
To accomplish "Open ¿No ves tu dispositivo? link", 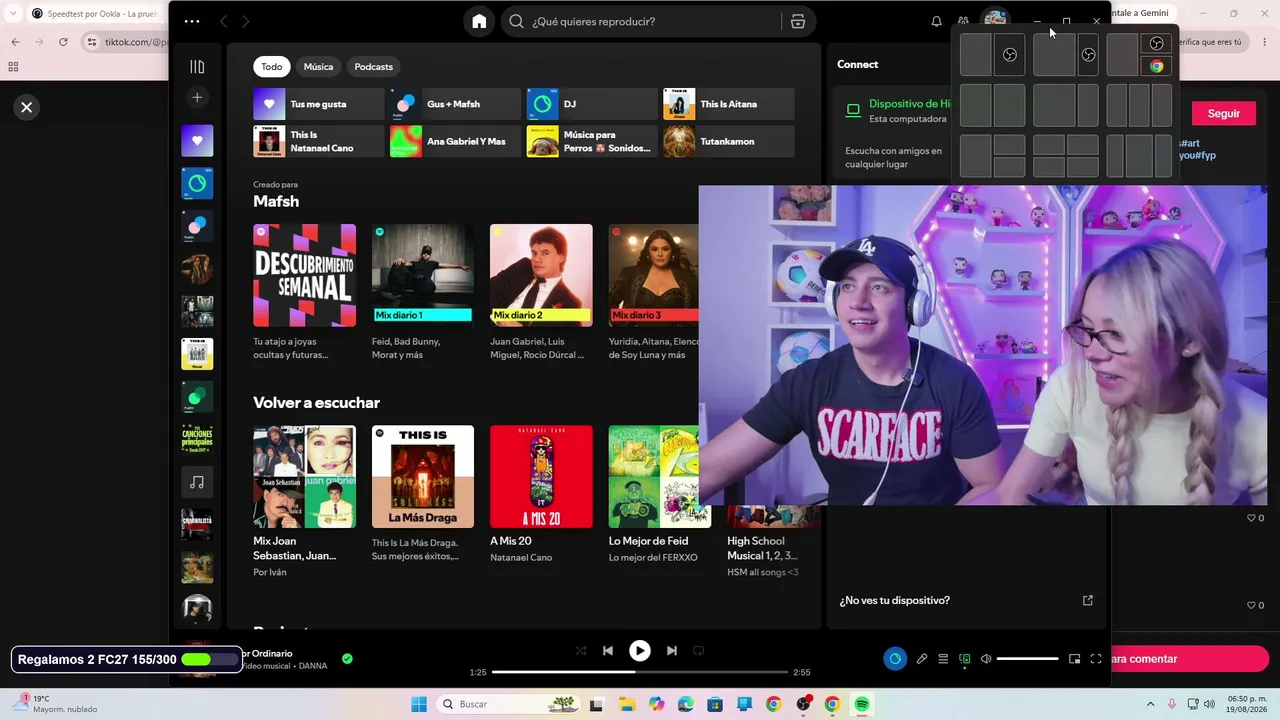I will pos(895,600).
